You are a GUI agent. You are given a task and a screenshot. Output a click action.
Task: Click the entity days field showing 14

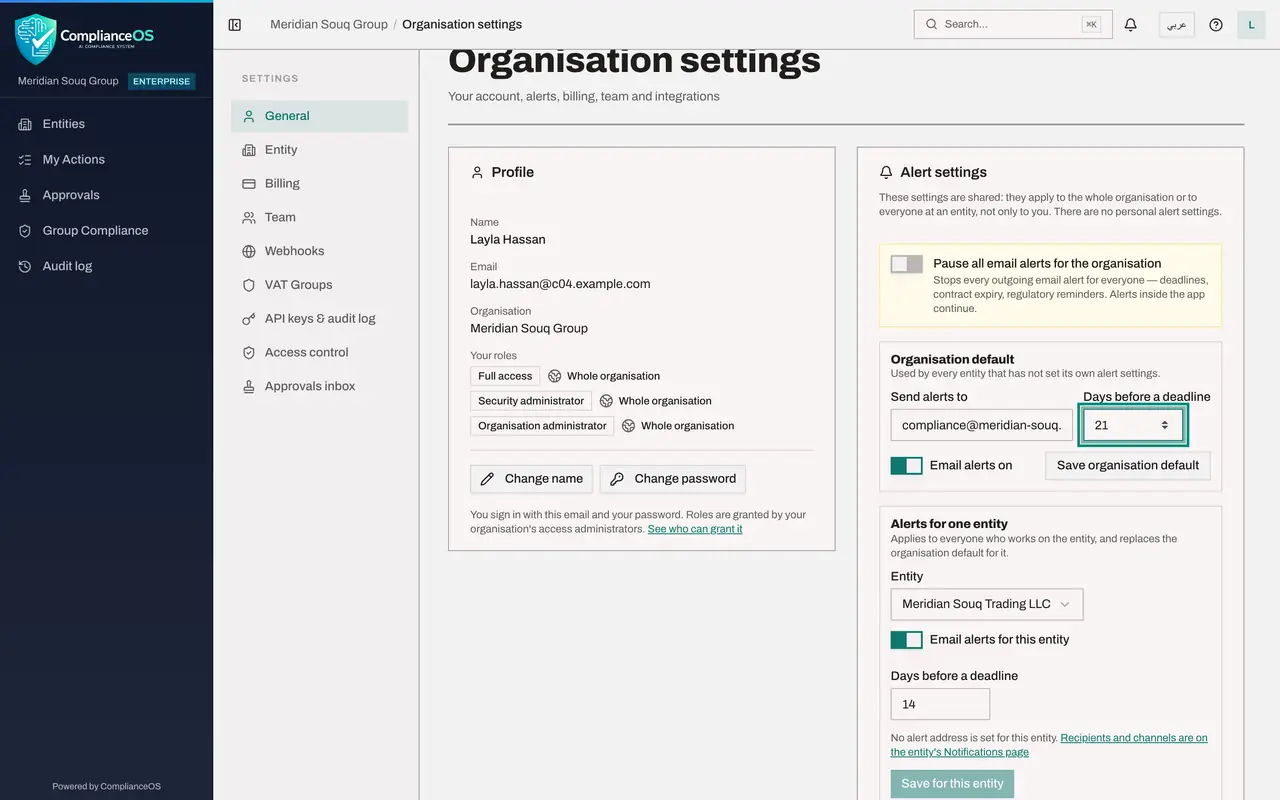[x=940, y=704]
